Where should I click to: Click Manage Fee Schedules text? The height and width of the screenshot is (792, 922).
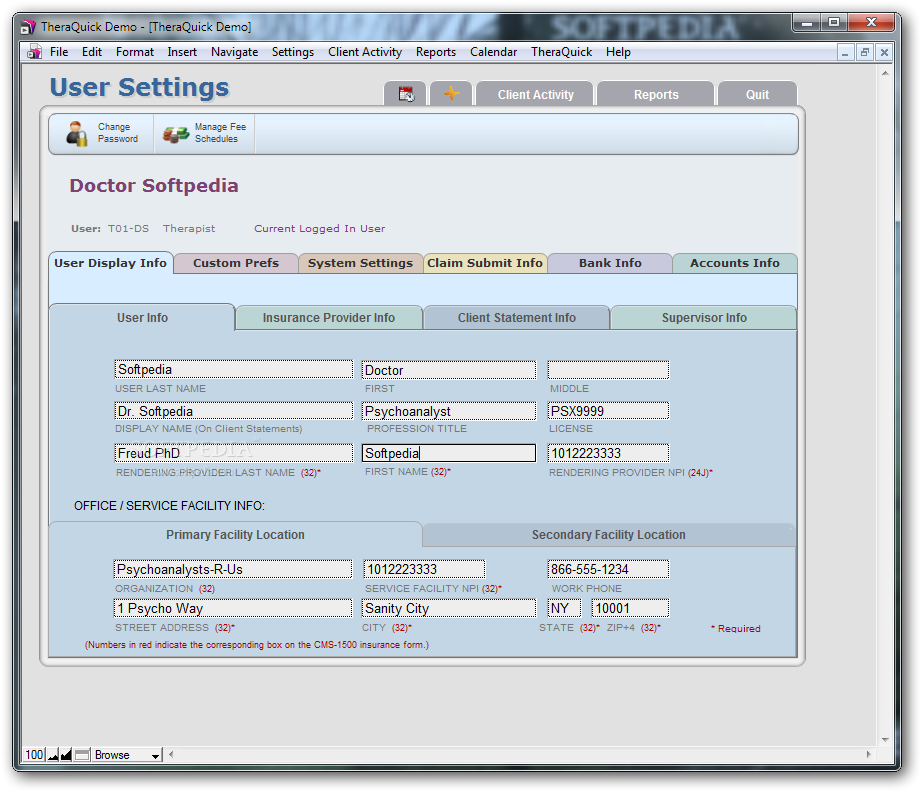click(220, 133)
